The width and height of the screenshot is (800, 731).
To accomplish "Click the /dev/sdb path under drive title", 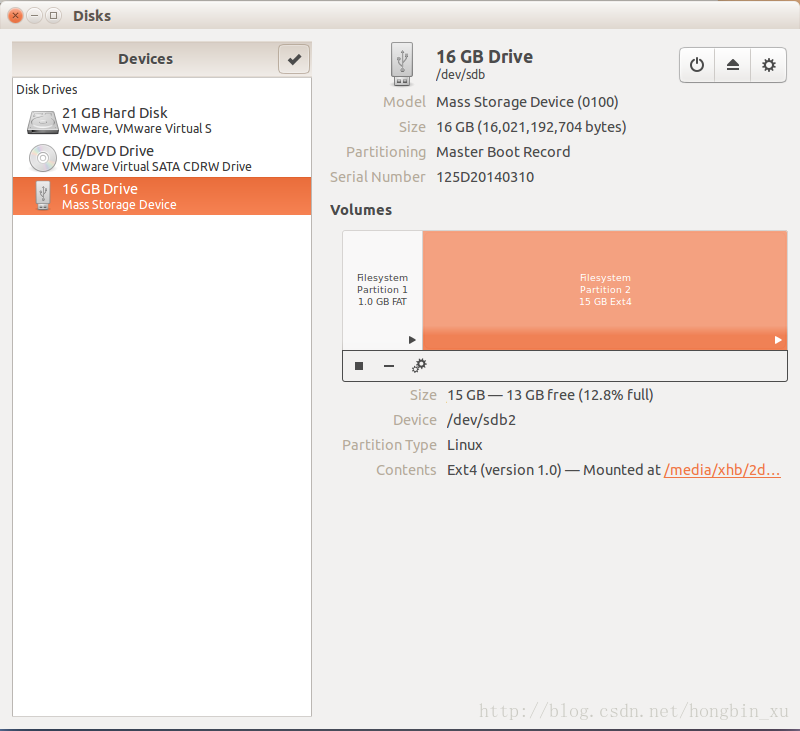I will pos(460,74).
